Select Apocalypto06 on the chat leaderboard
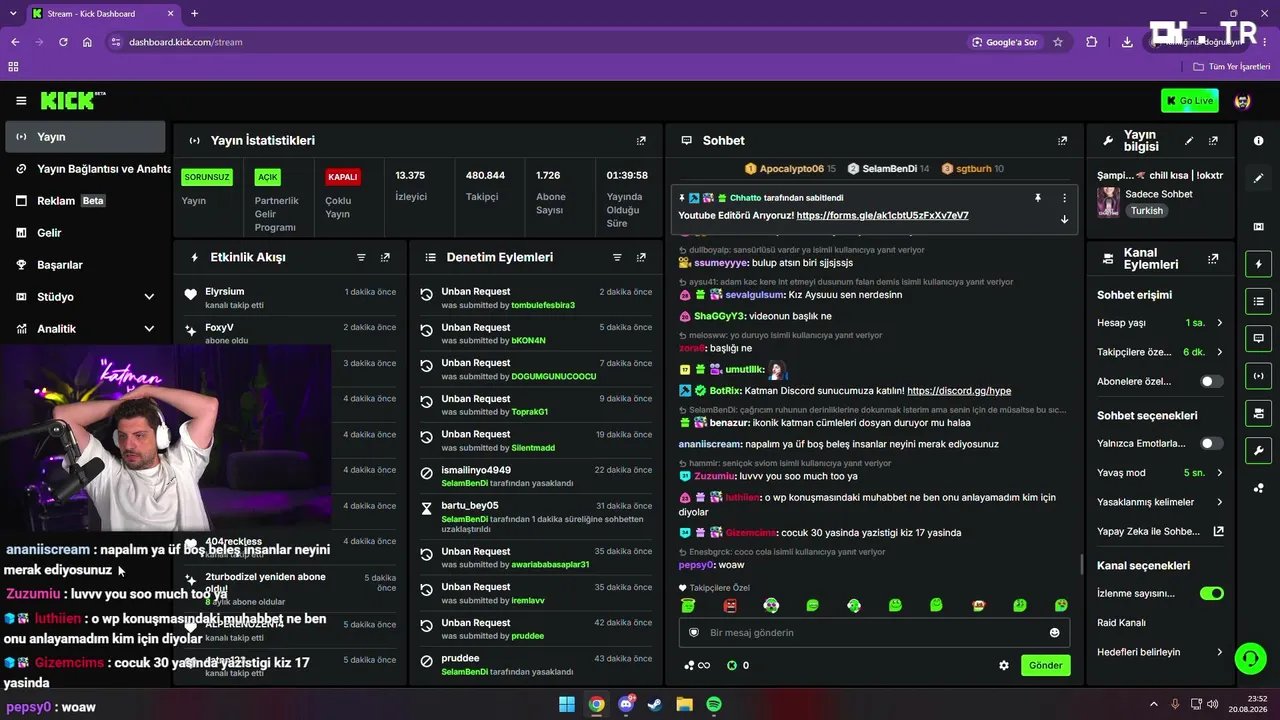 (791, 169)
